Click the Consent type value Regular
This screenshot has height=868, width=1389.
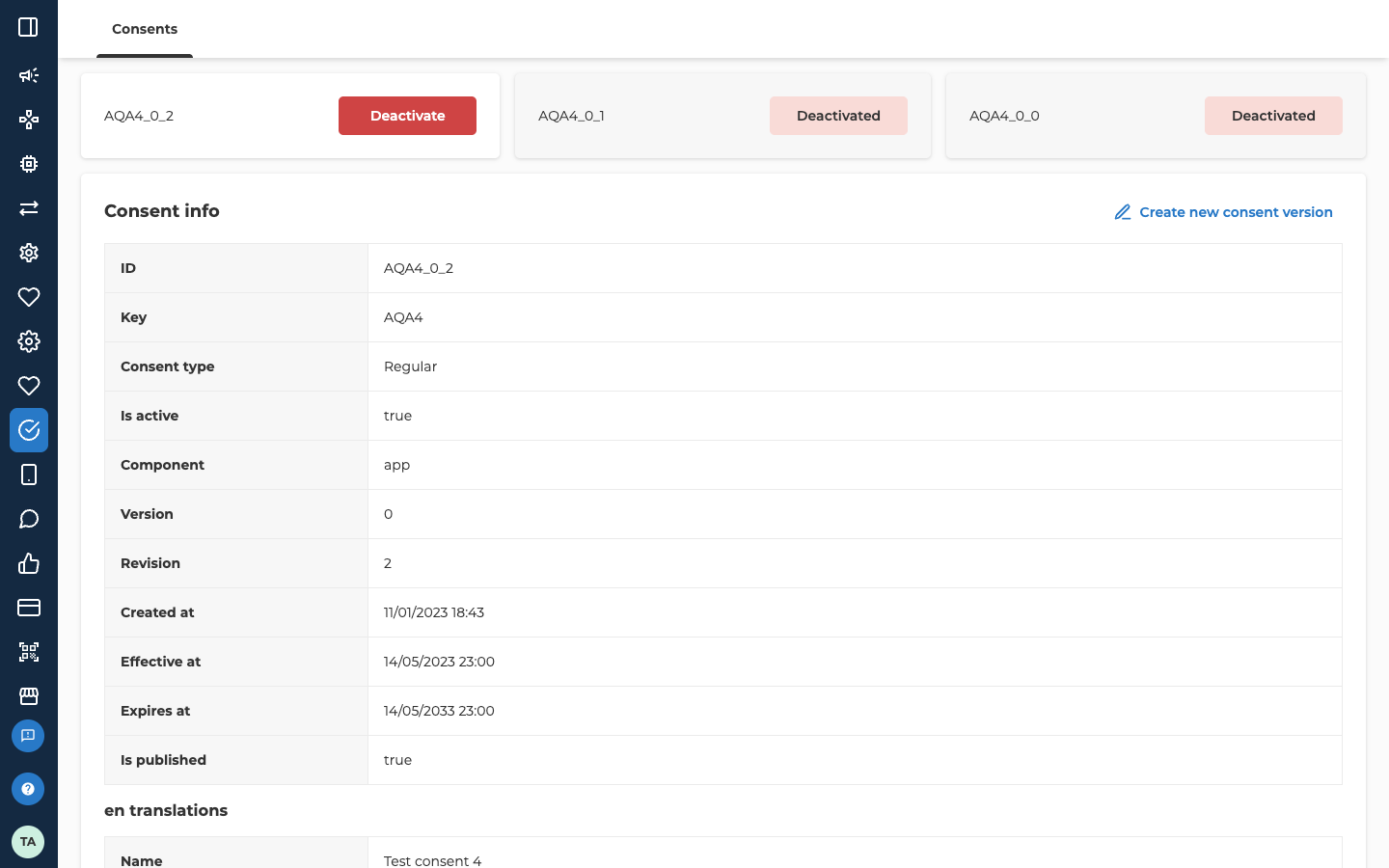(410, 366)
